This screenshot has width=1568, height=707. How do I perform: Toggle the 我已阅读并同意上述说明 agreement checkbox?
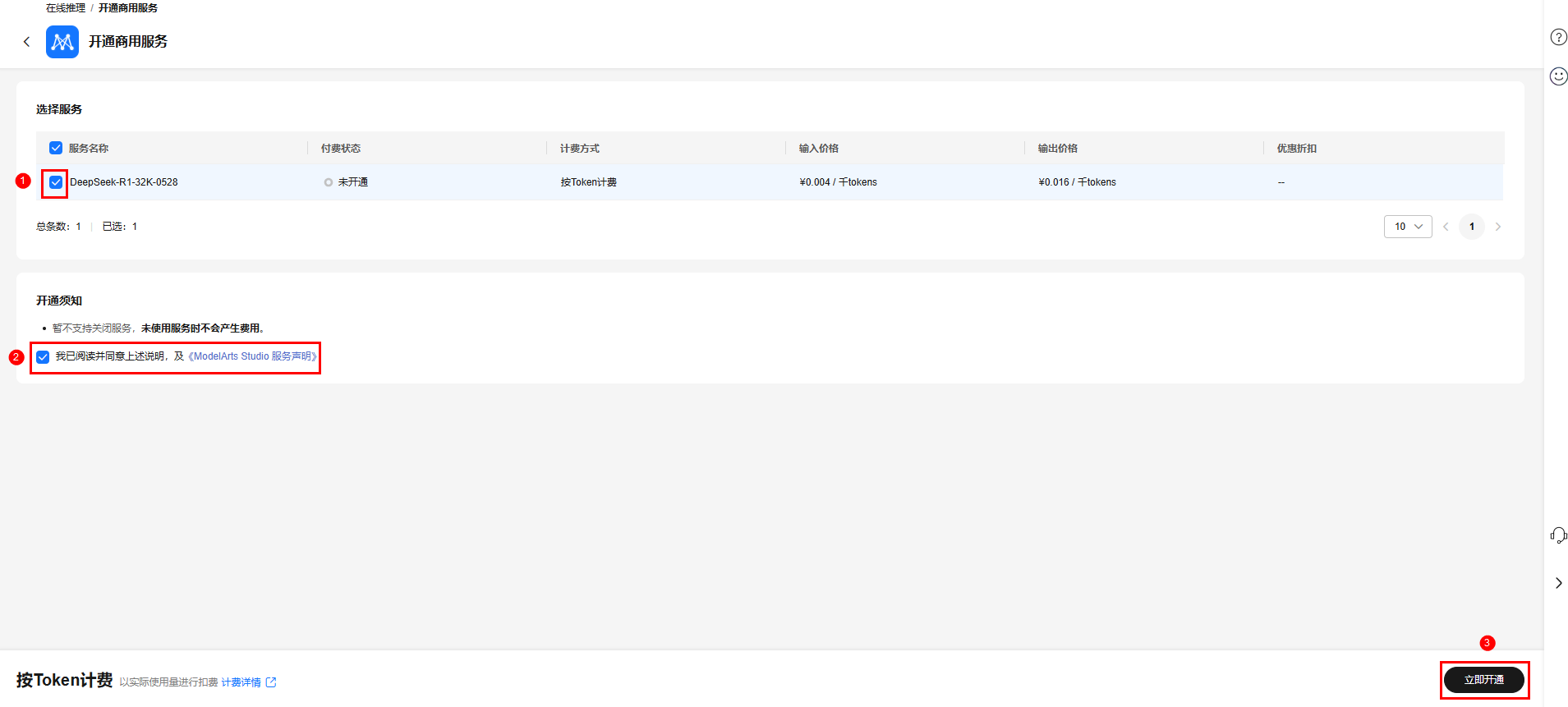43,357
